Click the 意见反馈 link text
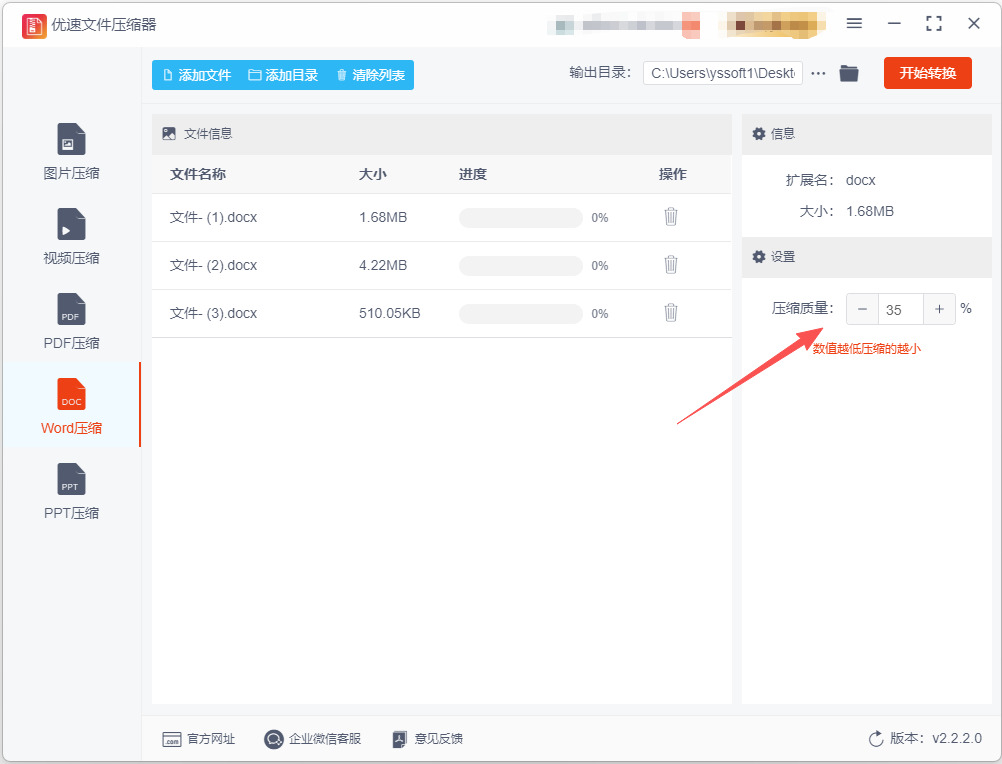 click(438, 739)
